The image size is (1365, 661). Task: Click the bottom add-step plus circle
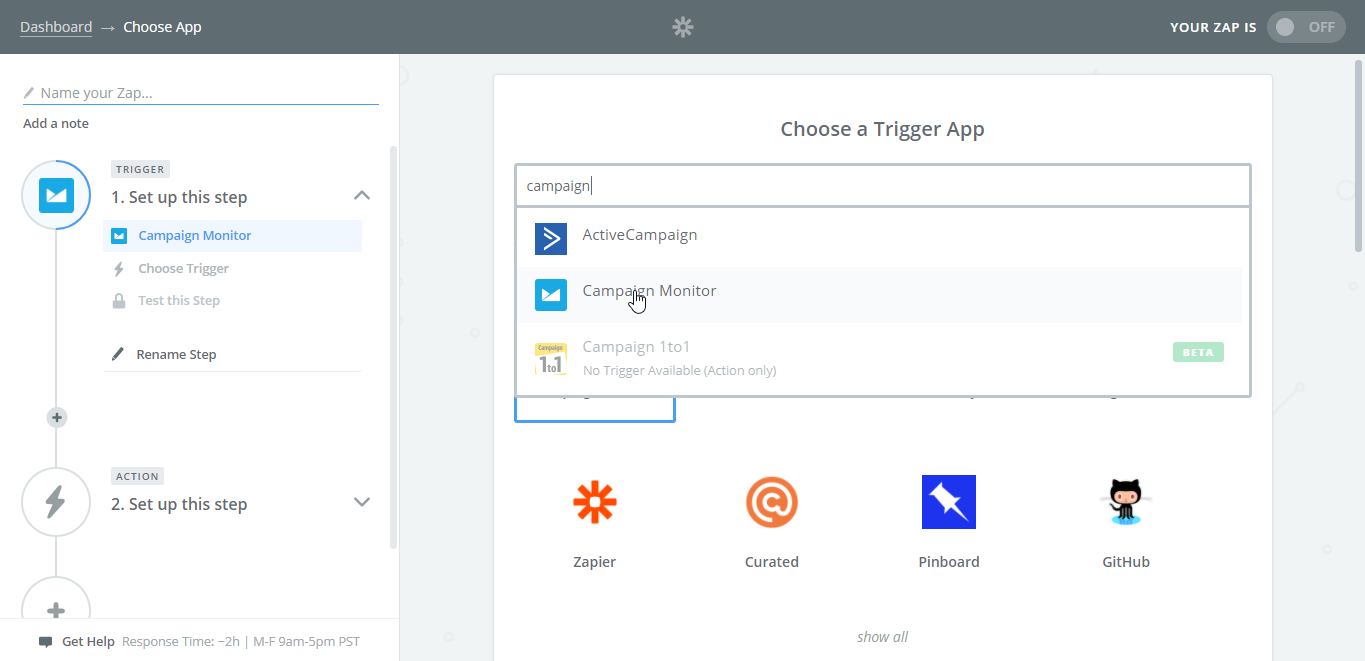click(x=57, y=610)
